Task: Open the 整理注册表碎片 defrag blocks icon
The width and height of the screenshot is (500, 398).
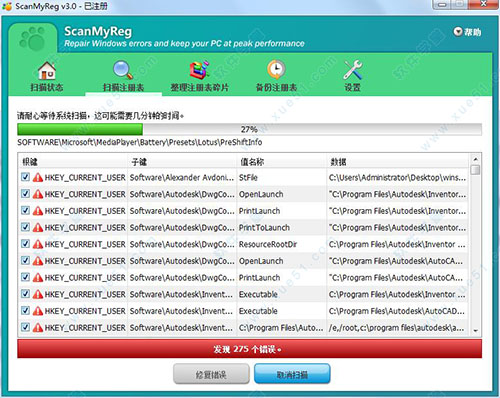Action: pos(199,70)
